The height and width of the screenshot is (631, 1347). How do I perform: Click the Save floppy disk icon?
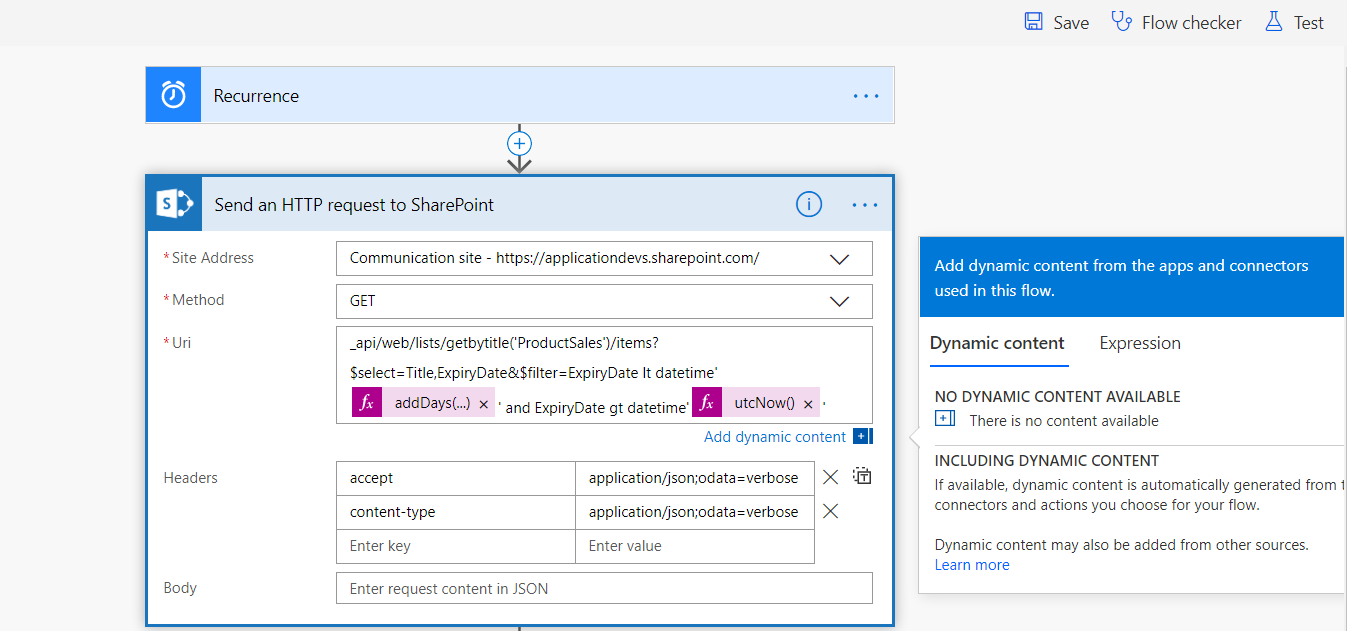coord(1033,22)
